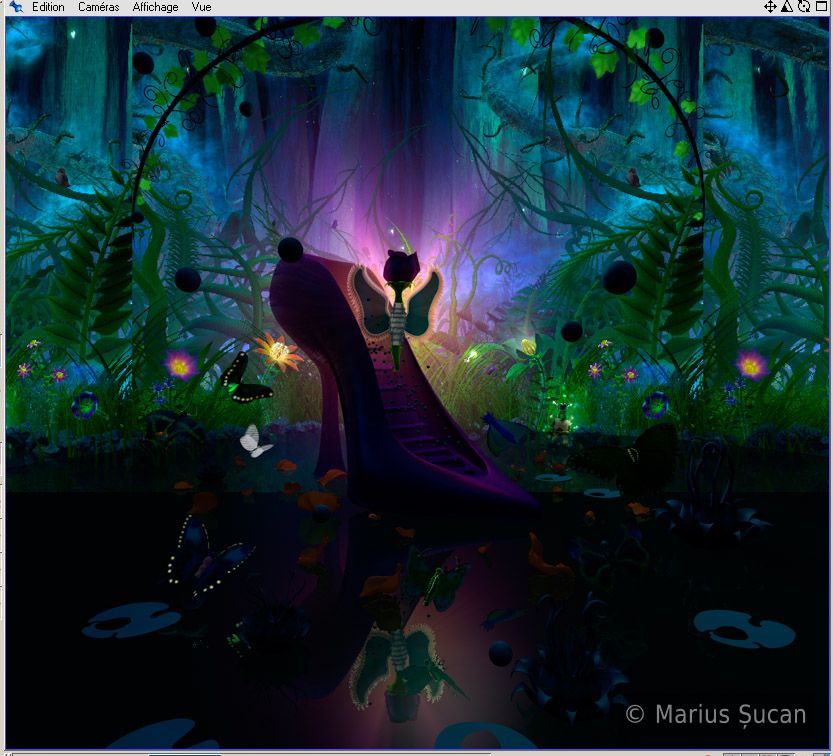Screen dimensions: 833x756
Task: Open the Caméras menu
Action: (x=98, y=7)
